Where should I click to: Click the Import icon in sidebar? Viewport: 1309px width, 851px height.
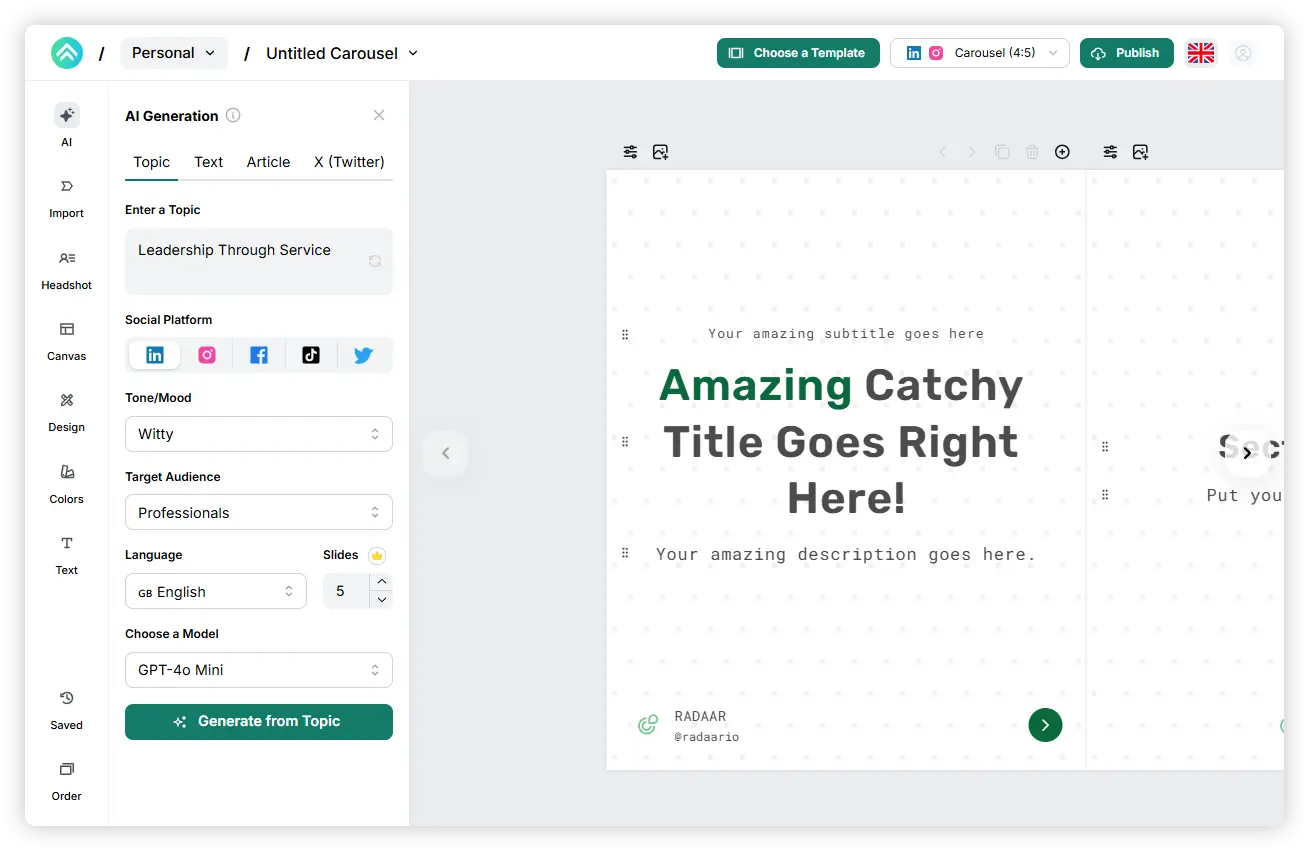[66, 196]
